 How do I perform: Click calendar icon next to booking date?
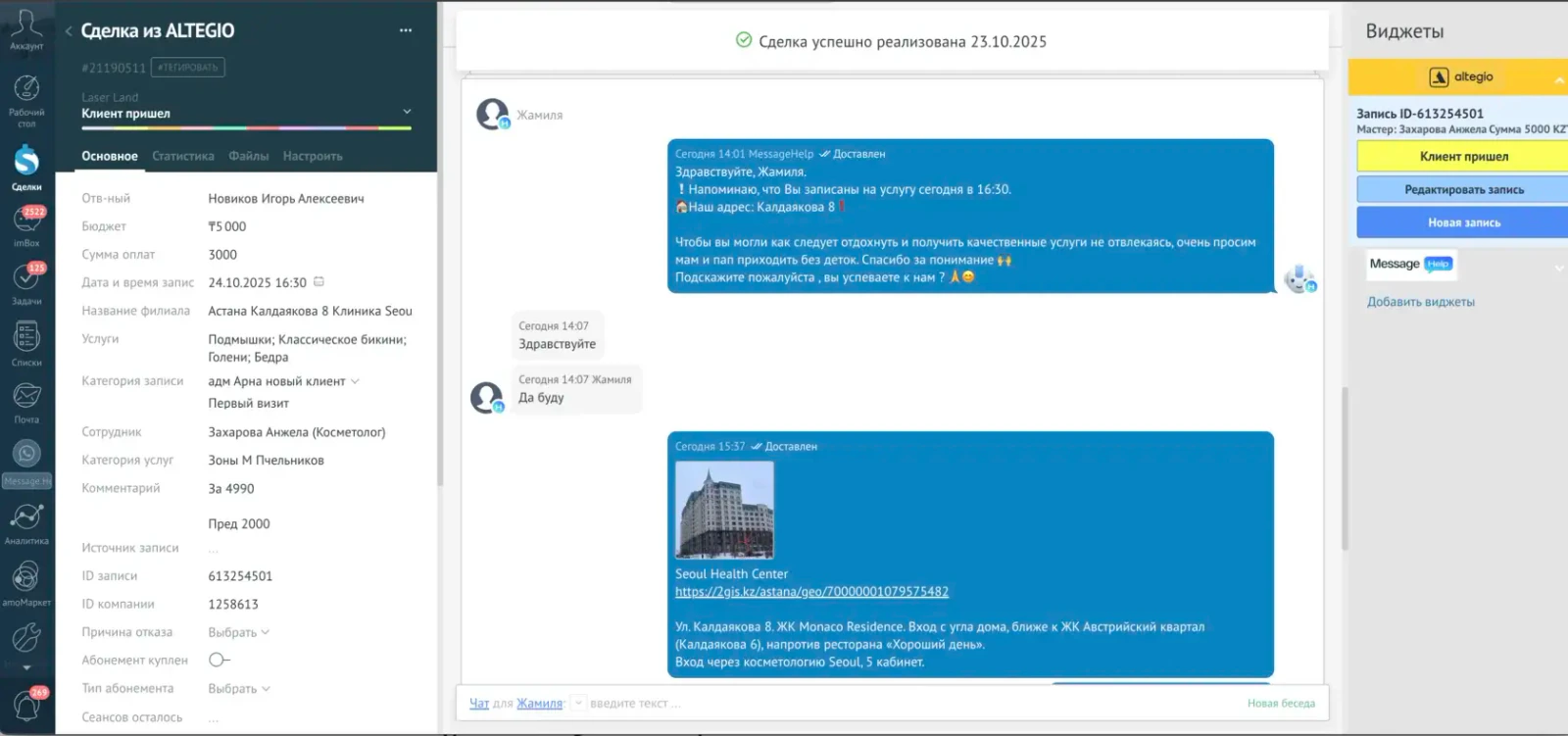point(318,282)
